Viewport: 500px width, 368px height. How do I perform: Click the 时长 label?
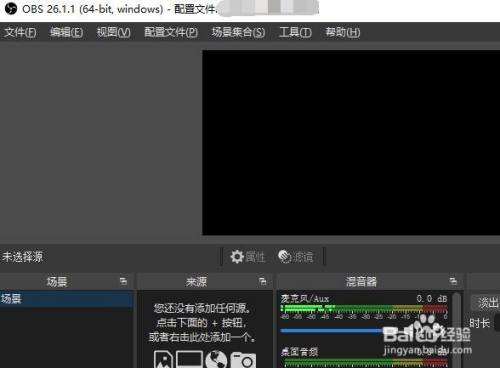coord(479,323)
